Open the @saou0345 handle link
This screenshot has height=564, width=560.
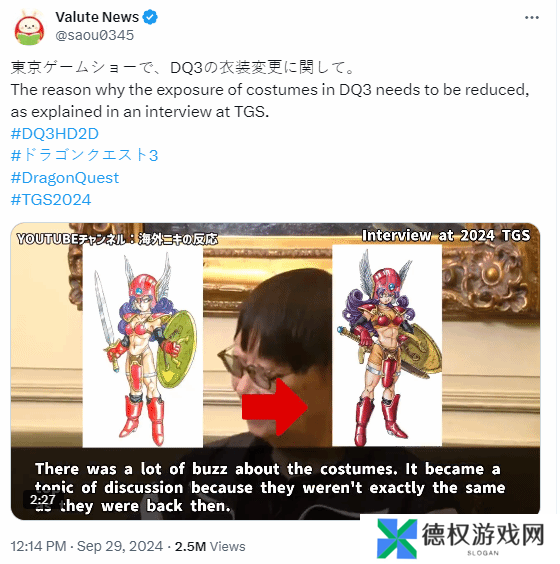click(95, 35)
